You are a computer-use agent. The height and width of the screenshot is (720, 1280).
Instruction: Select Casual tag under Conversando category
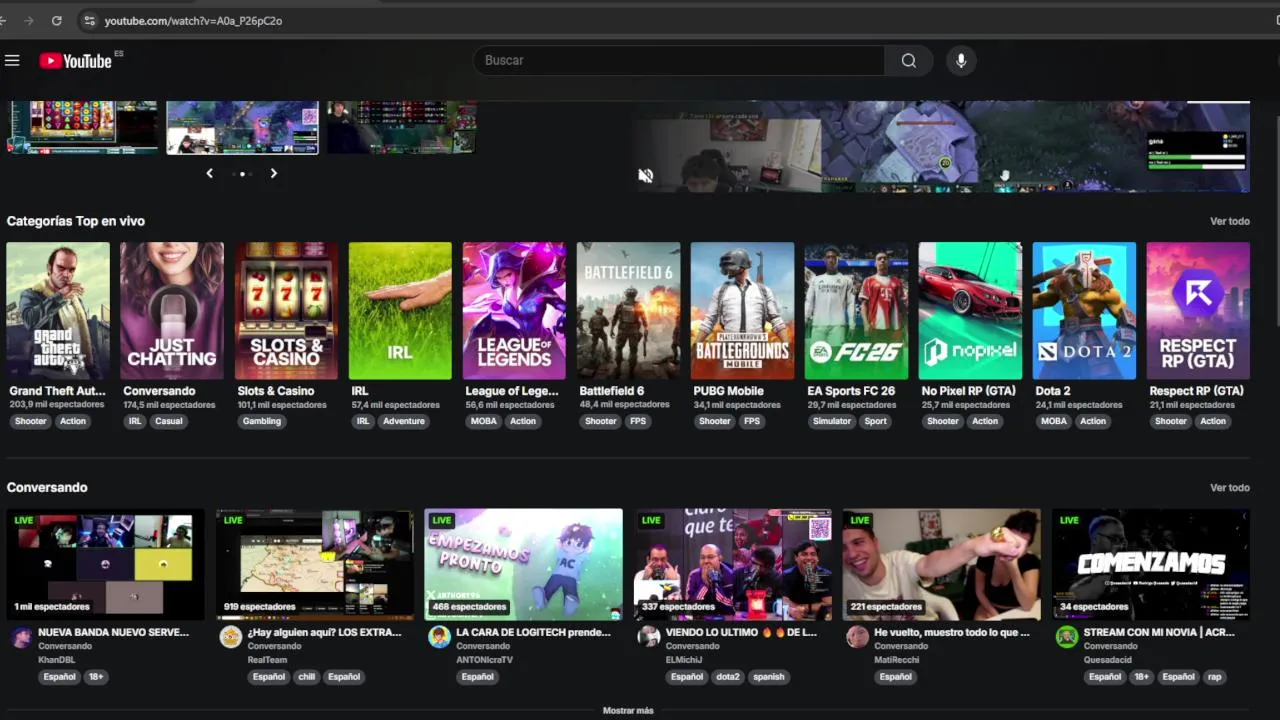pos(169,421)
